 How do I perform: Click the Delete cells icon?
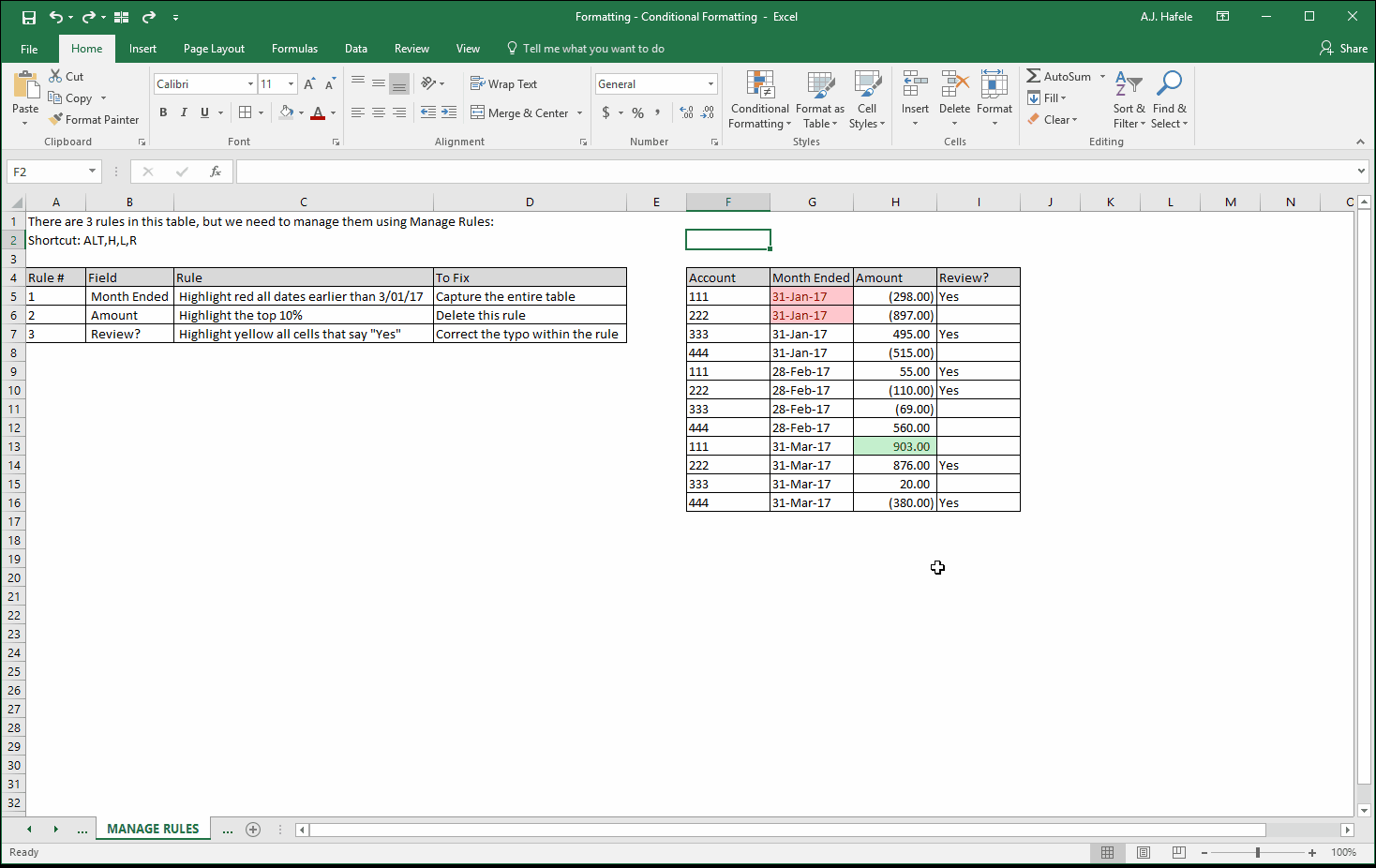[x=954, y=84]
